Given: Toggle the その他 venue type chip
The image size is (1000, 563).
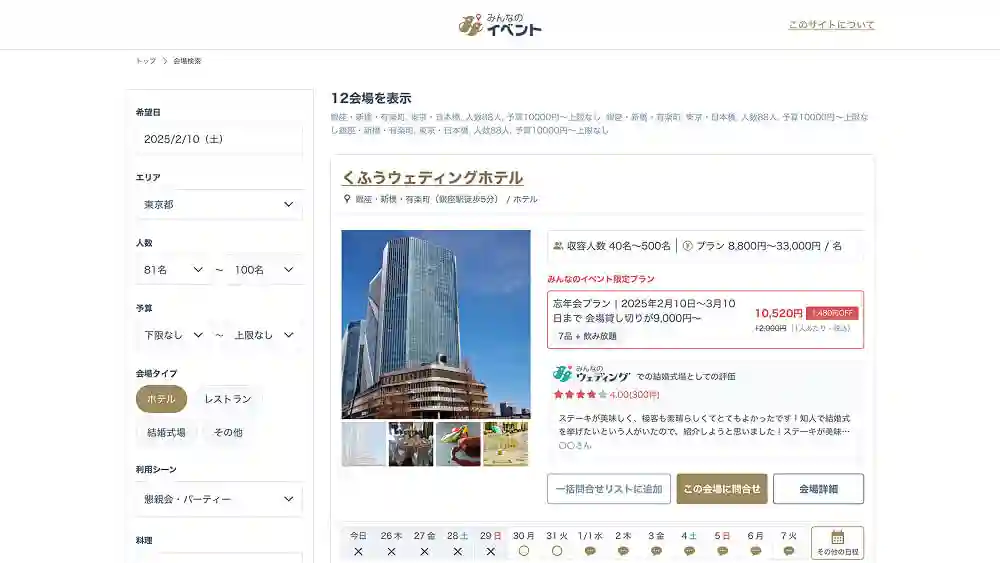Looking at the screenshot, I should pyautogui.click(x=228, y=432).
